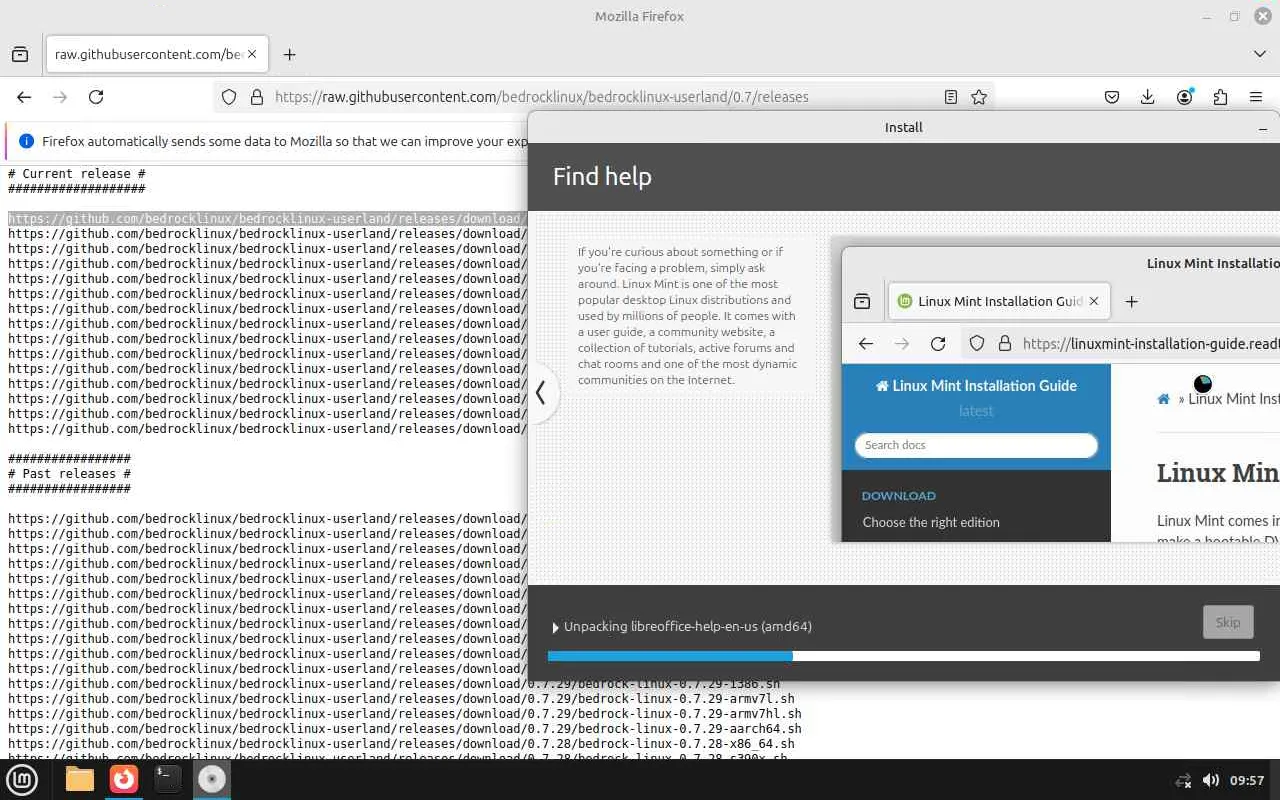Bookmark this page with the star
This screenshot has height=800, width=1280.
[979, 97]
